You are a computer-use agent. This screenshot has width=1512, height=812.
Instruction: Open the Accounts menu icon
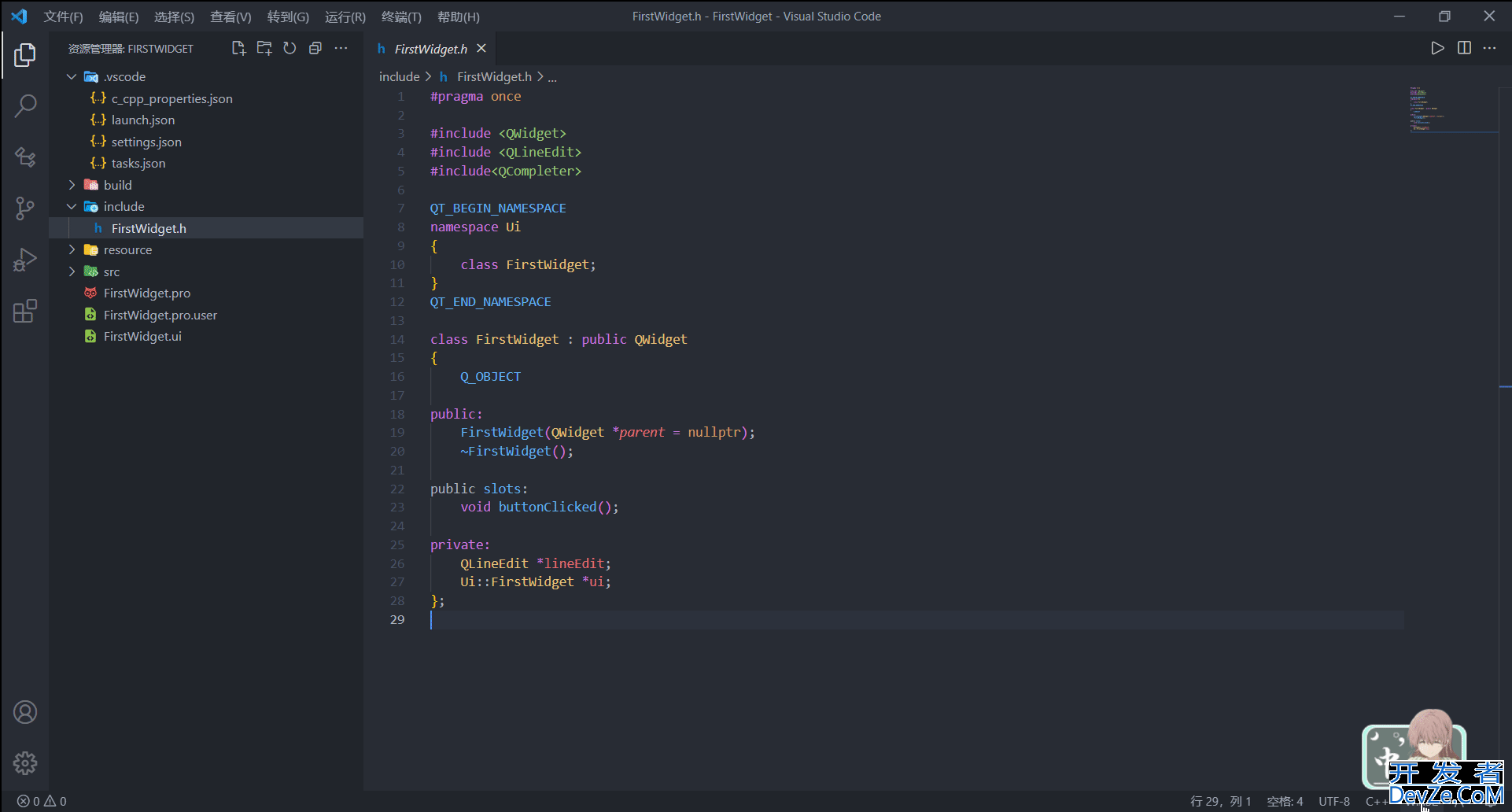click(25, 712)
